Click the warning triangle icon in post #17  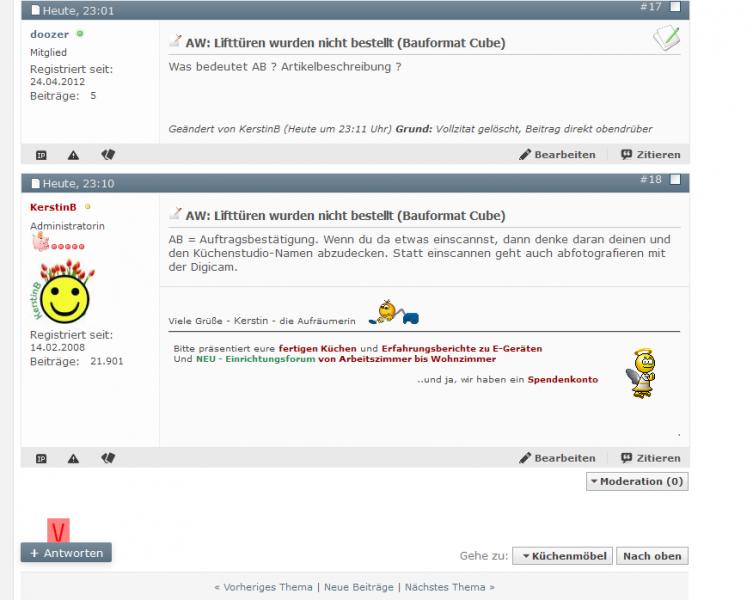click(73, 155)
